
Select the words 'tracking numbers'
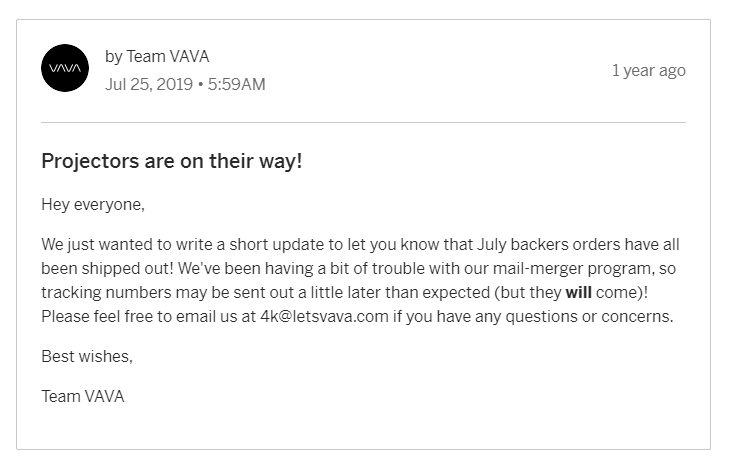click(106, 292)
